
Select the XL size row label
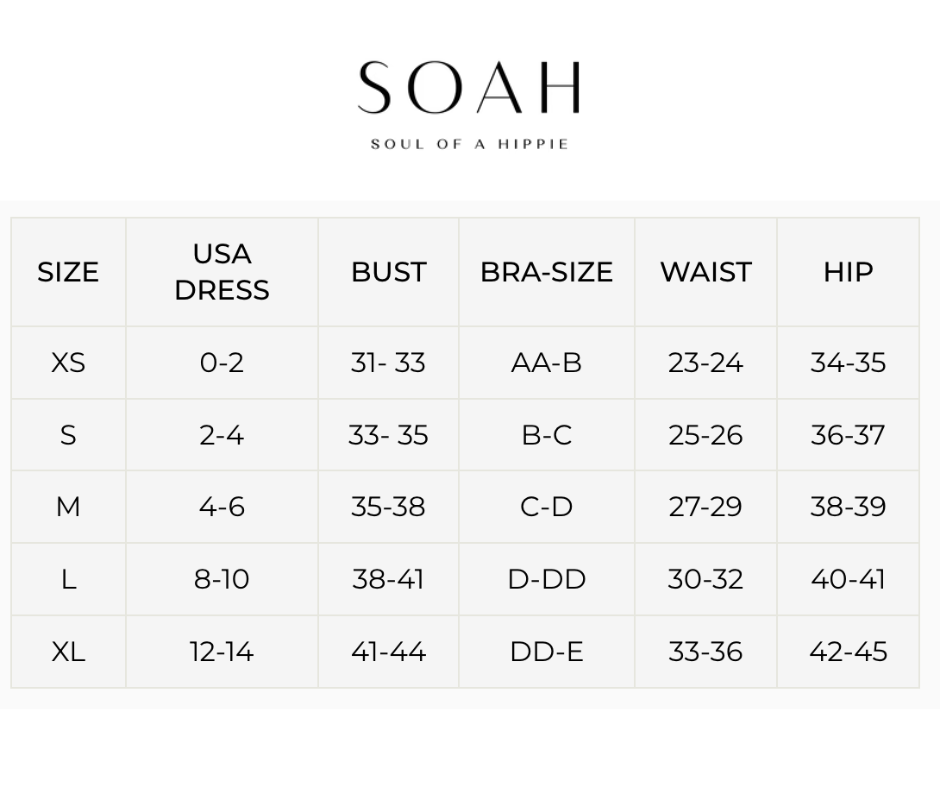pyautogui.click(x=68, y=652)
